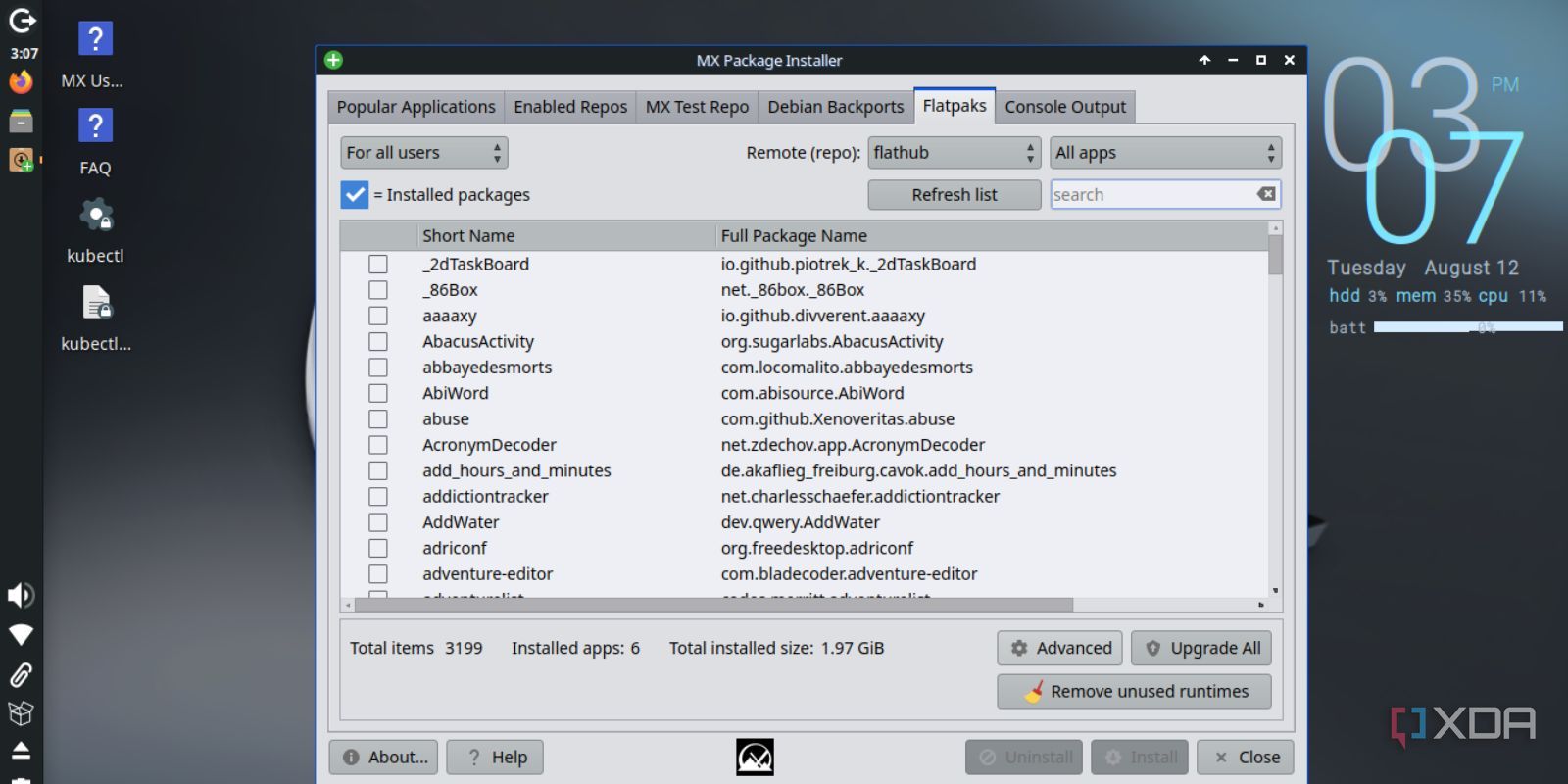Open the kubectl document file icon
The height and width of the screenshot is (784, 1568).
tap(95, 318)
